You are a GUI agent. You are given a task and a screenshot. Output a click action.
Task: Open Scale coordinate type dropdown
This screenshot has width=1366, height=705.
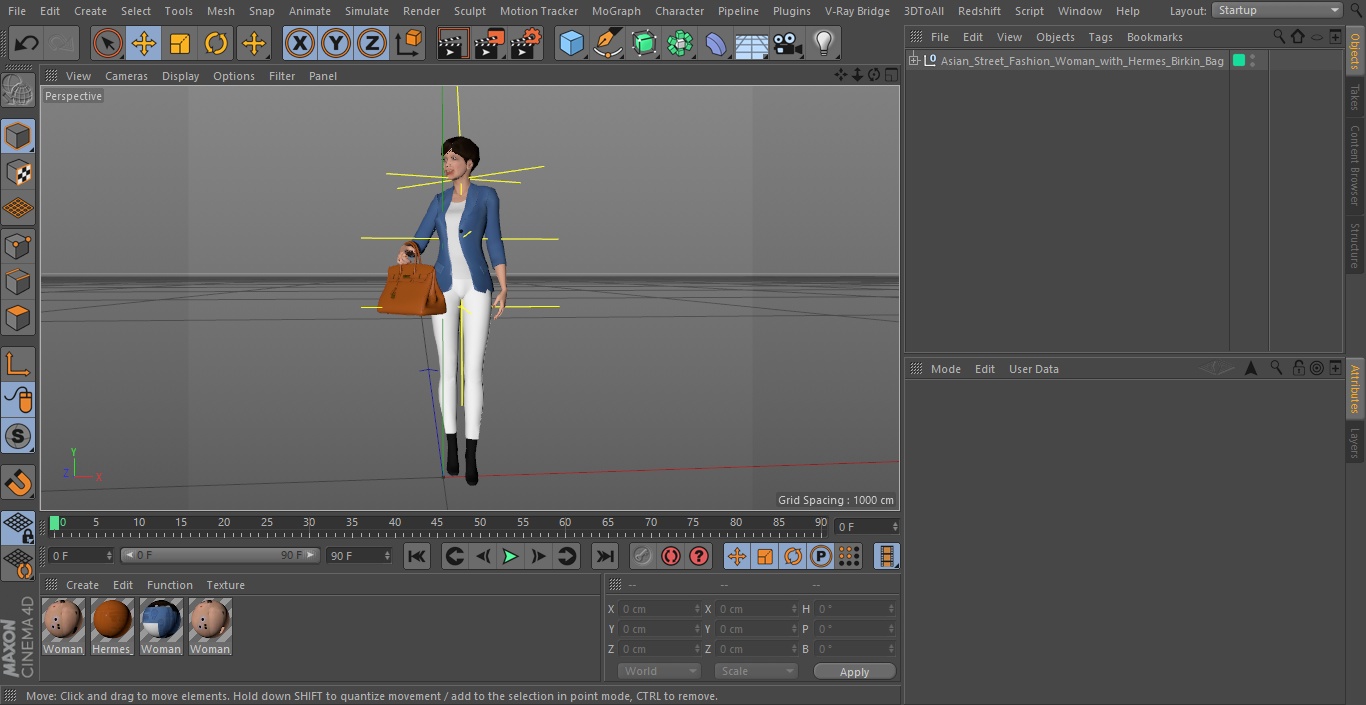coord(756,671)
